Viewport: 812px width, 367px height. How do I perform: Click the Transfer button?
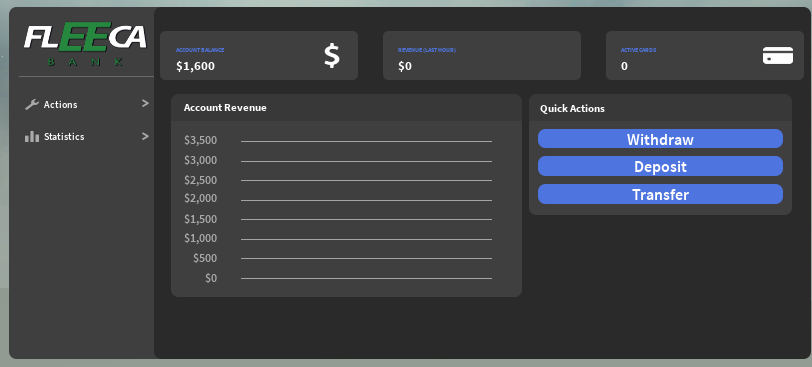point(660,194)
